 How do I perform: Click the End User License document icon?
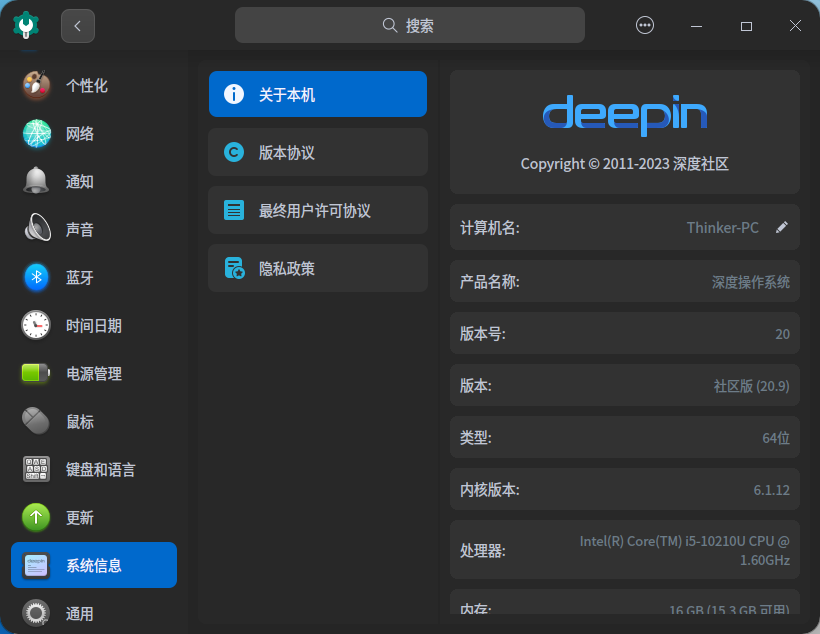[x=234, y=210]
